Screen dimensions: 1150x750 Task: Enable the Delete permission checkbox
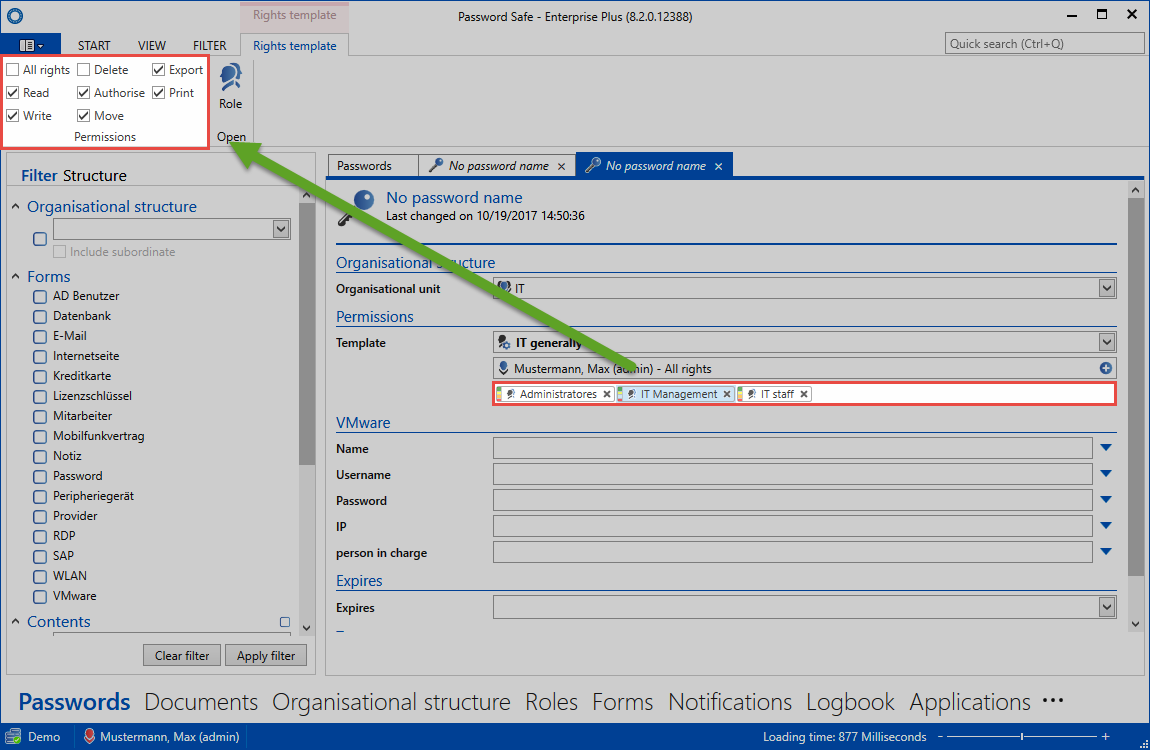coord(84,70)
